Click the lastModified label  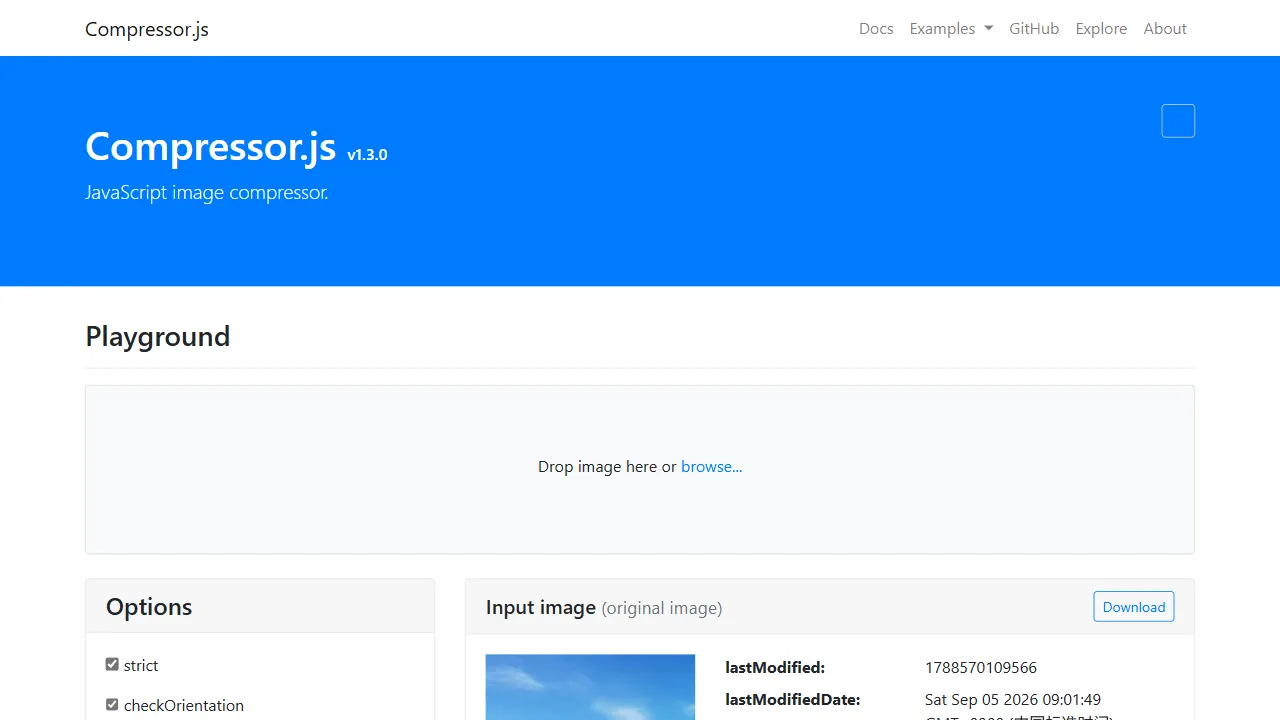point(775,667)
